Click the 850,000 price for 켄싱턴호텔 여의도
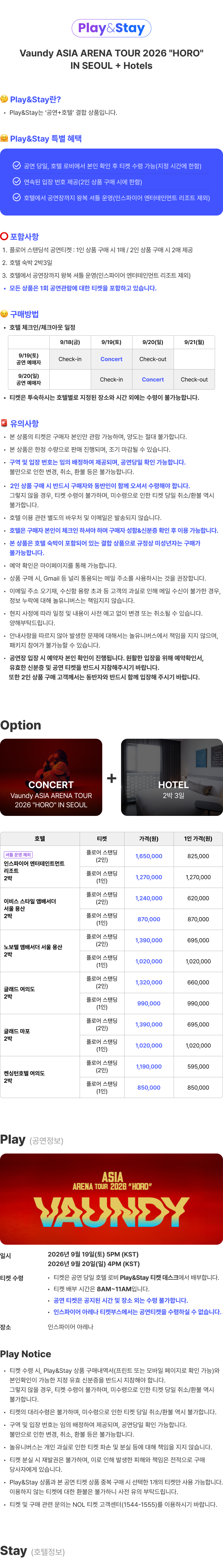Image resolution: width=223 pixels, height=1568 pixels. click(x=149, y=1087)
